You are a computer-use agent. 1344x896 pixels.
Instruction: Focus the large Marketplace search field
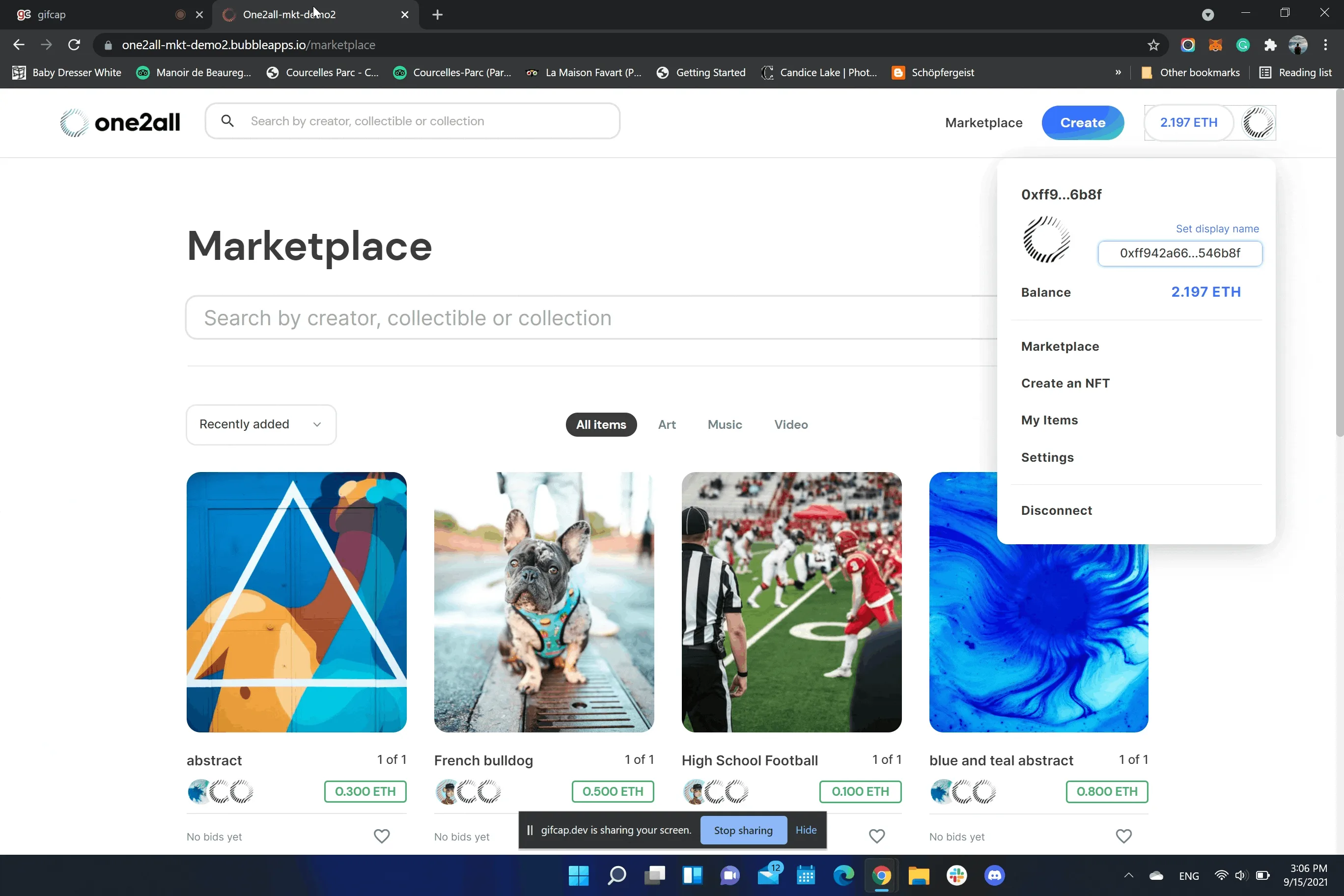tap(591, 318)
